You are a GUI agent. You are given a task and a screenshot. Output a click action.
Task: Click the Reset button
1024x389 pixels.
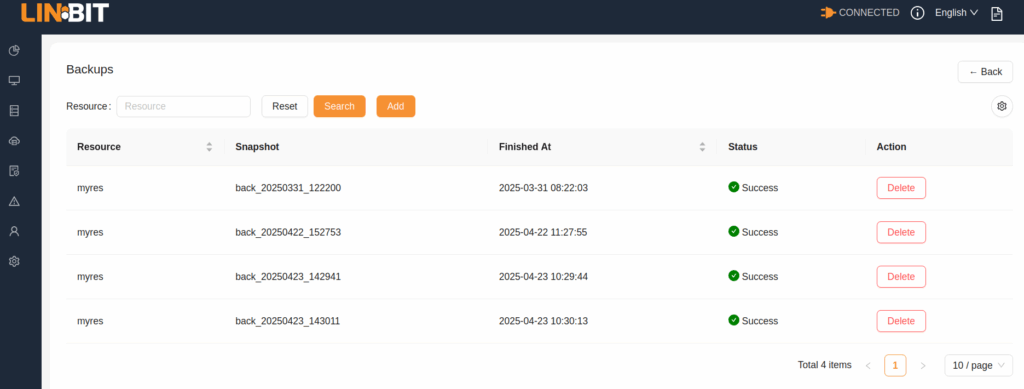(285, 106)
